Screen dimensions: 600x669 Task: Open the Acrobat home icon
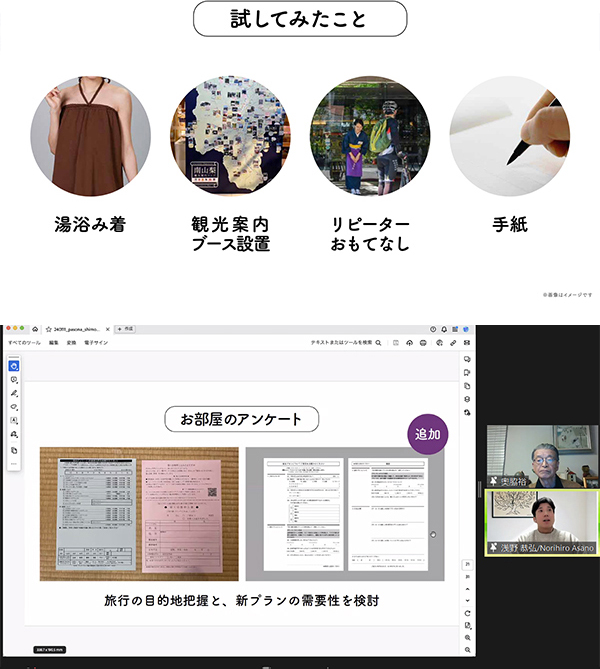35,329
